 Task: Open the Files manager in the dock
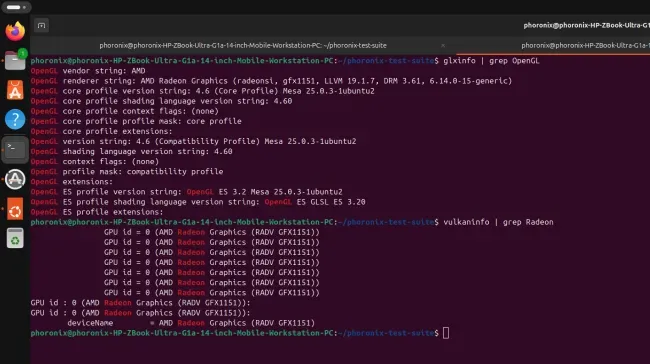point(15,61)
